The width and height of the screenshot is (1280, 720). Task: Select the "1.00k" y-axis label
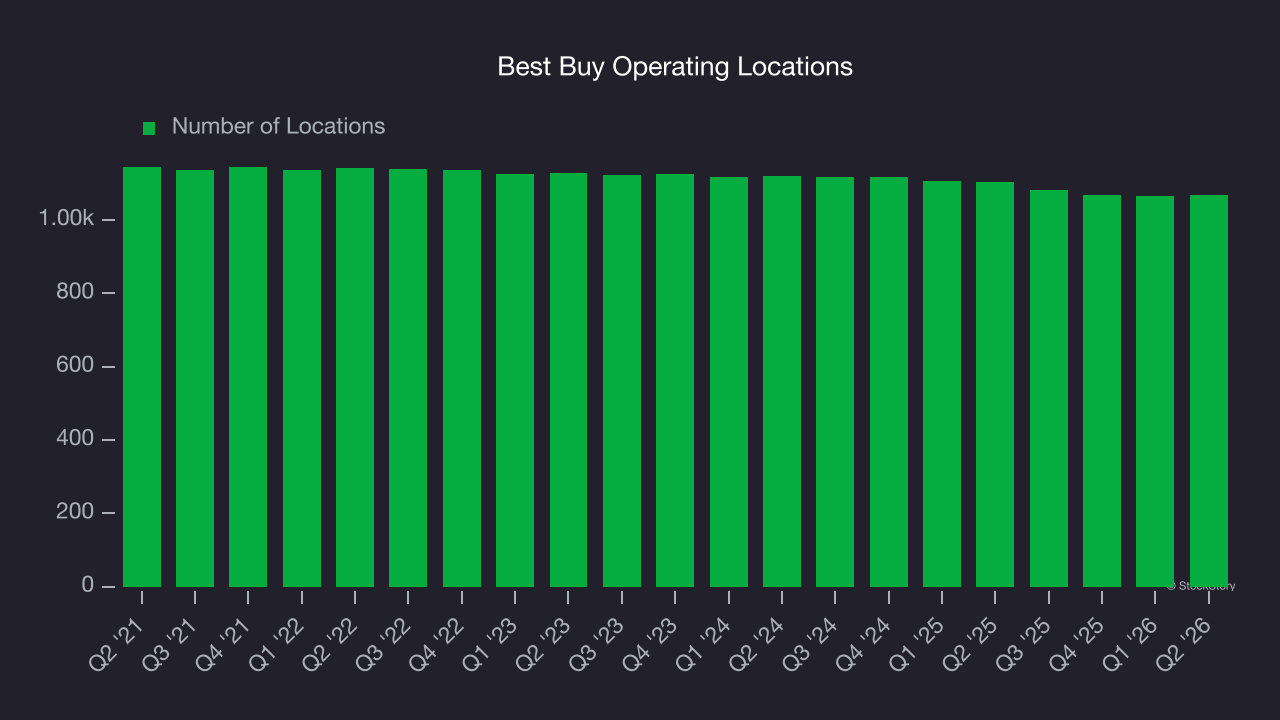[x=66, y=219]
